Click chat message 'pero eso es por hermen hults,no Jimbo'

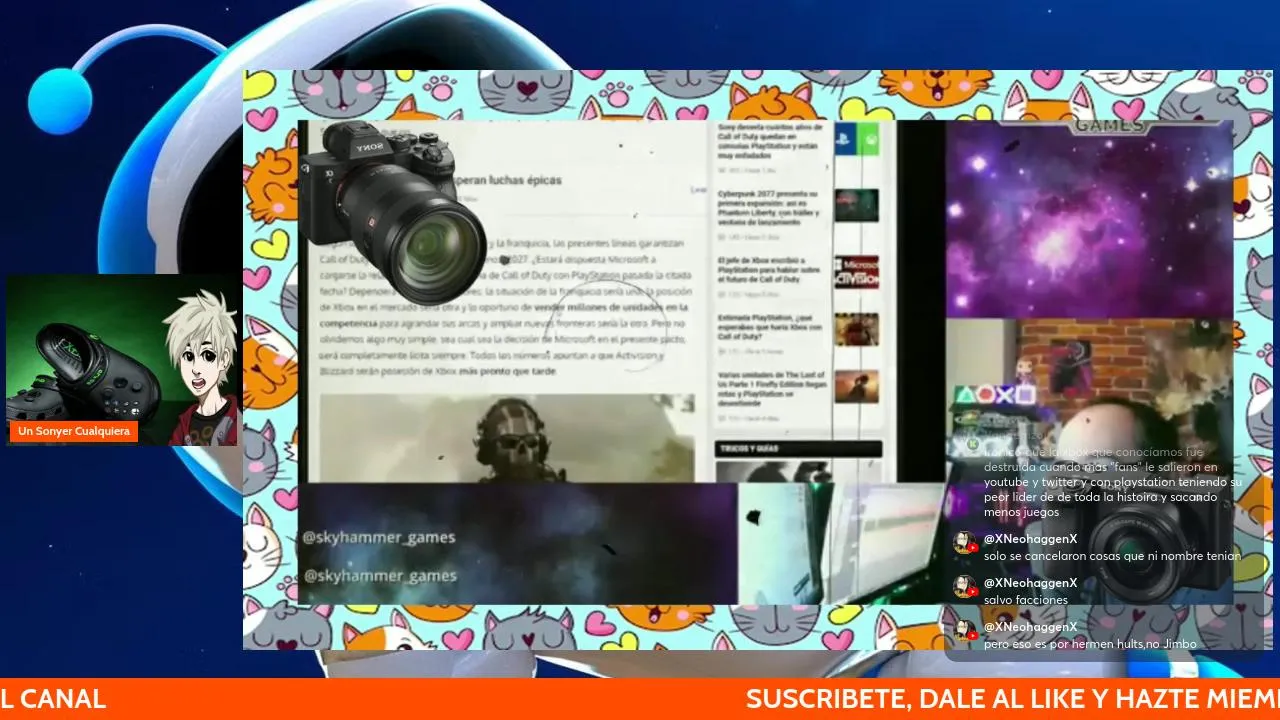(x=1090, y=644)
